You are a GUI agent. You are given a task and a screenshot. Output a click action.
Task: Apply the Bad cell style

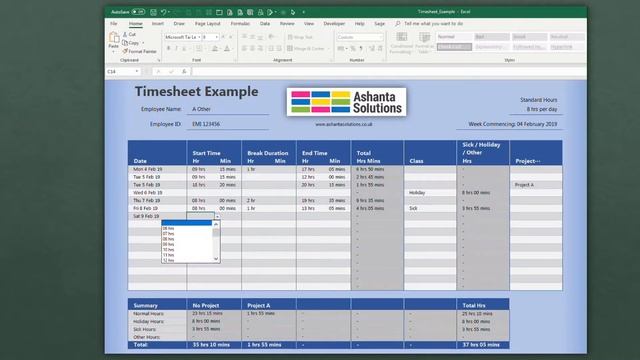[492, 37]
